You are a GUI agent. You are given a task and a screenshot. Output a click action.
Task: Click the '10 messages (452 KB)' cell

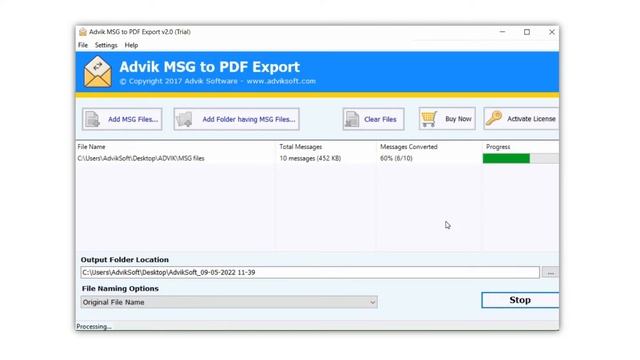310,158
